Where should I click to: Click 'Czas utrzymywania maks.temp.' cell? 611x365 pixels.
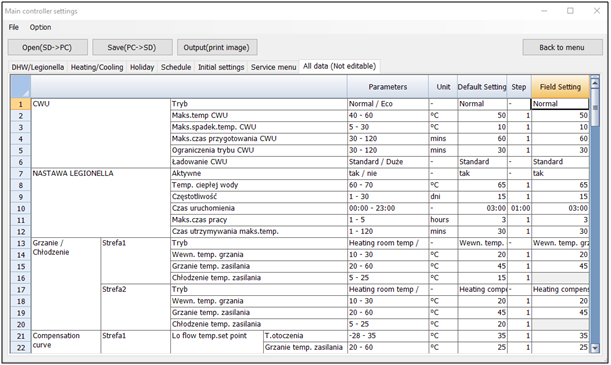[x=259, y=231]
